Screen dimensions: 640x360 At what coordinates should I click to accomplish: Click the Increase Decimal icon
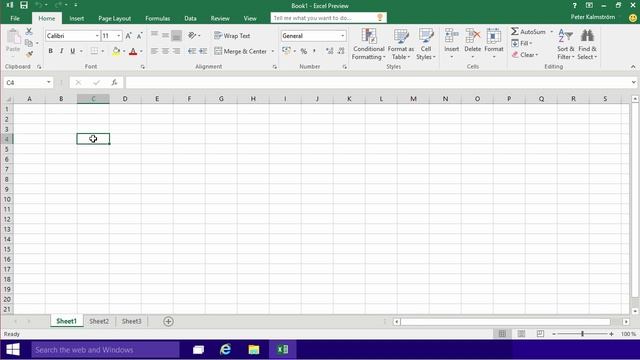329,51
